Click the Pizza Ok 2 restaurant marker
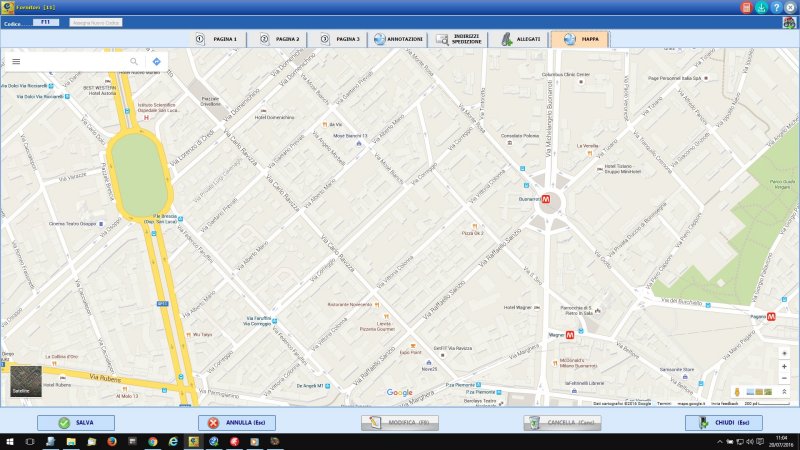Viewport: 800px width, 450px height. click(475, 227)
